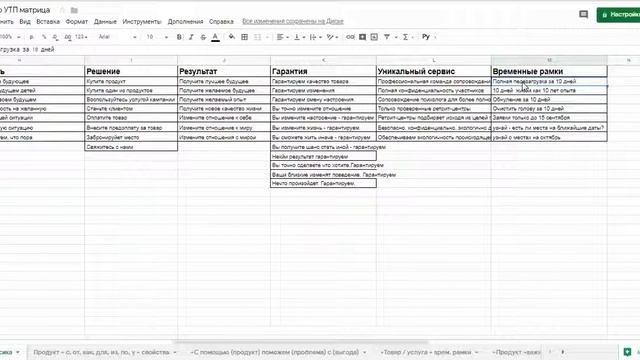Open the Справка menu
This screenshot has width=640, height=360.
tap(221, 22)
